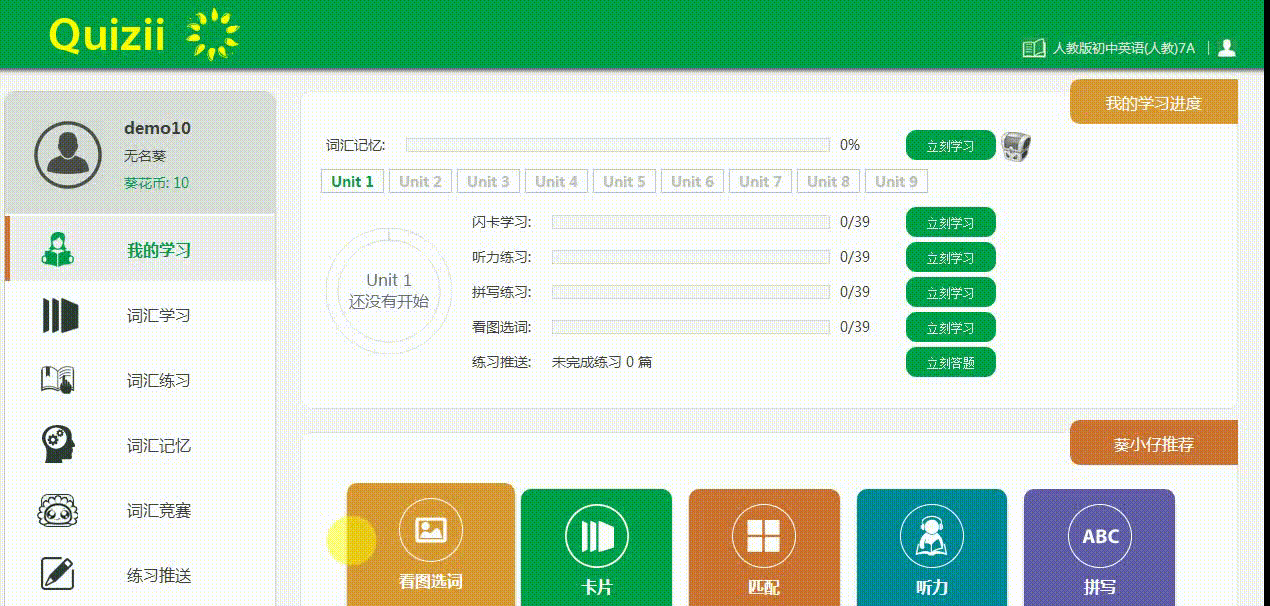Switch to the Unit 2 tab
The image size is (1270, 606).
coord(420,181)
